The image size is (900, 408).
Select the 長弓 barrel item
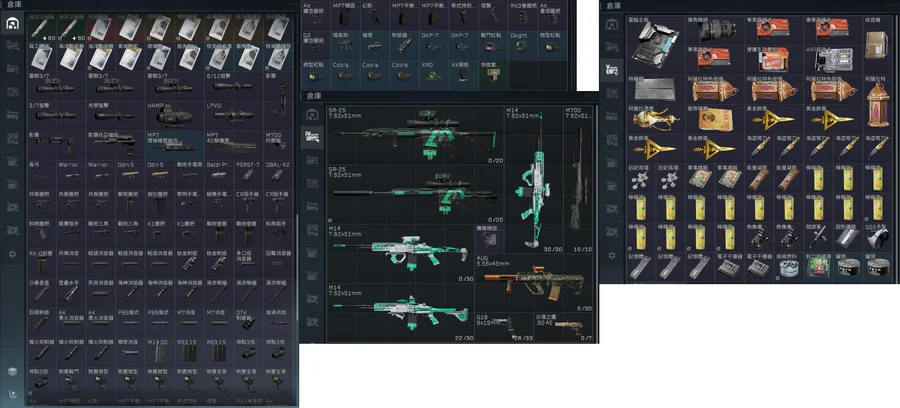[x=41, y=174]
